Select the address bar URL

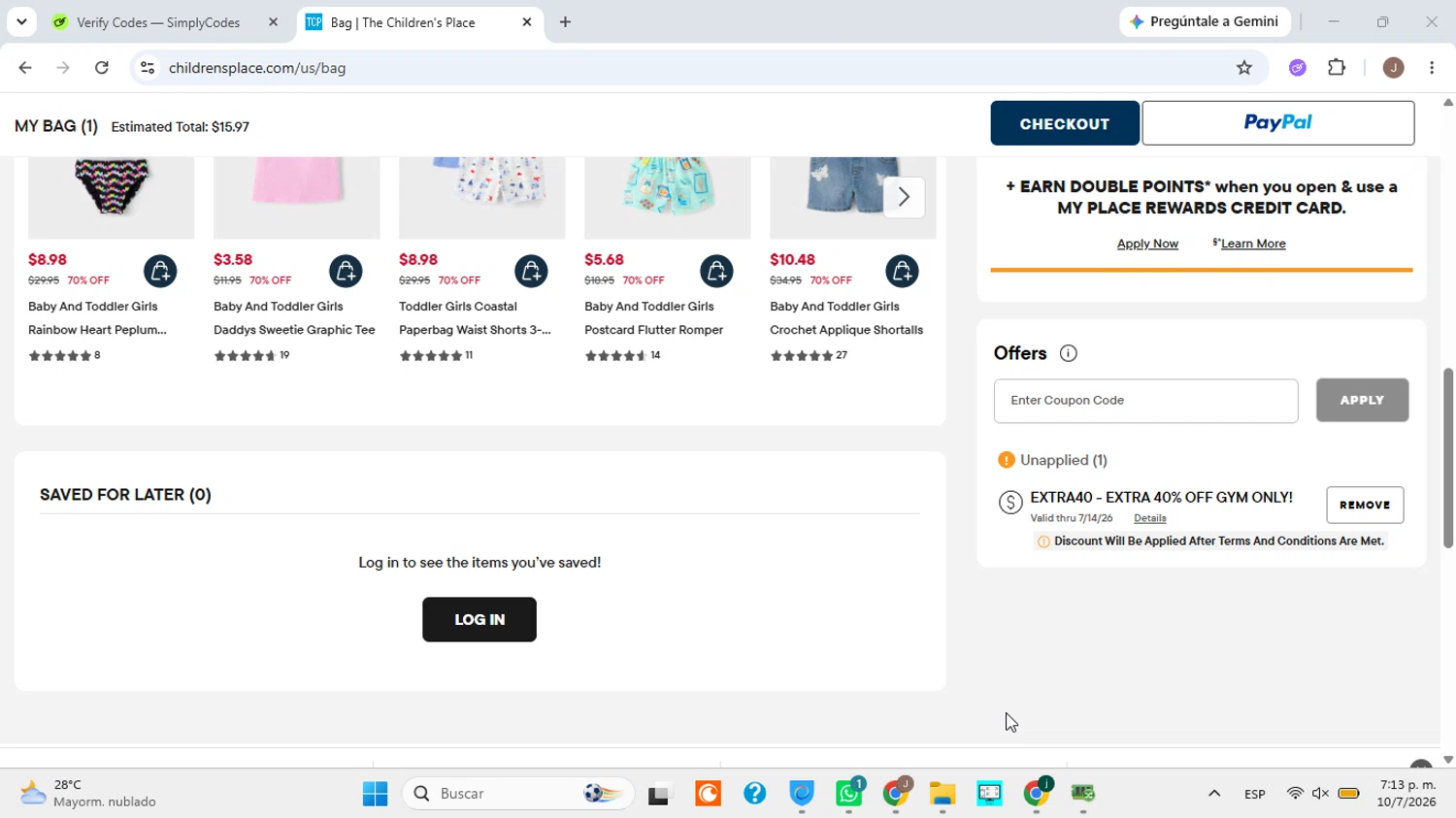(x=257, y=68)
